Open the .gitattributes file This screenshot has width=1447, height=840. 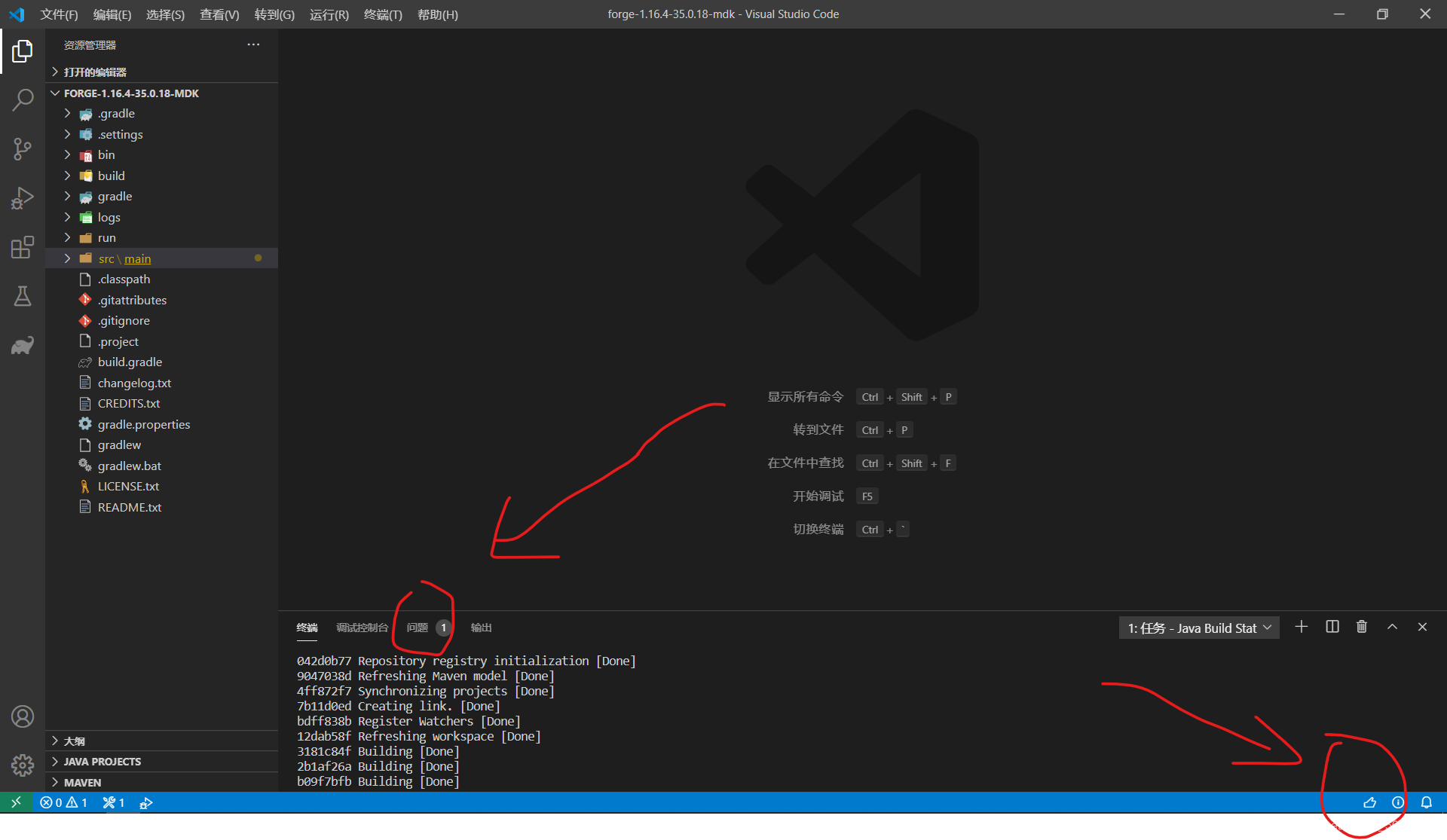(x=162, y=300)
